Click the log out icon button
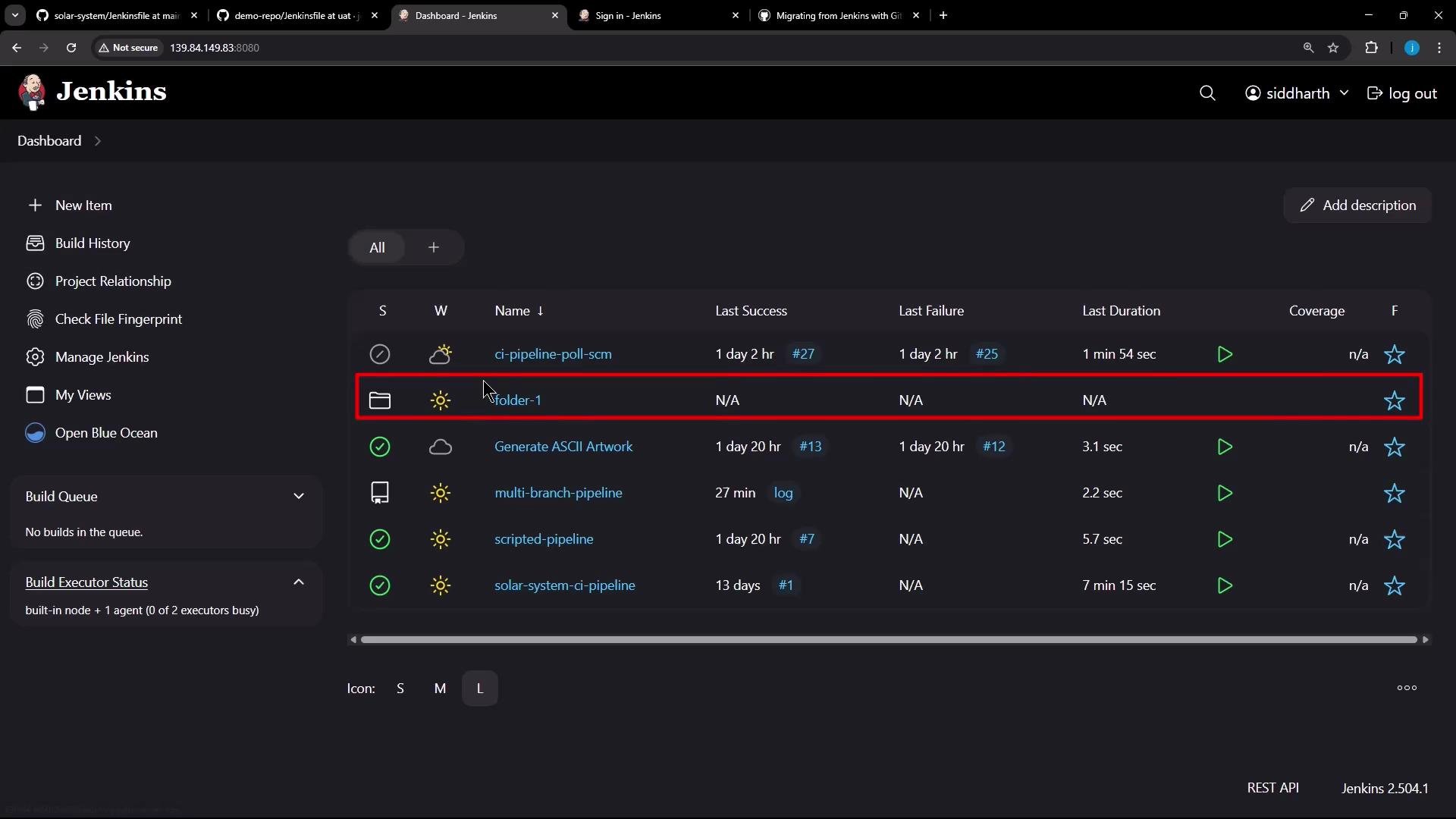 (x=1374, y=93)
